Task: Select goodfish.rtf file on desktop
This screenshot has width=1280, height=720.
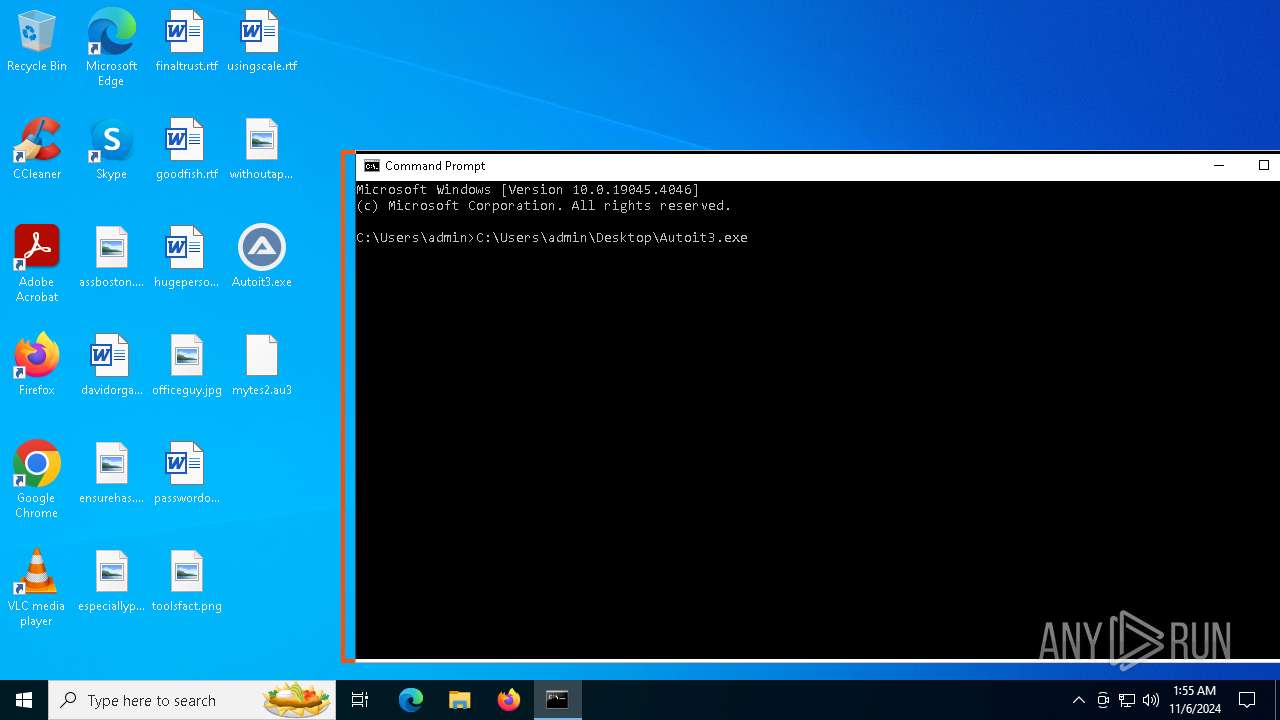Action: (x=186, y=149)
